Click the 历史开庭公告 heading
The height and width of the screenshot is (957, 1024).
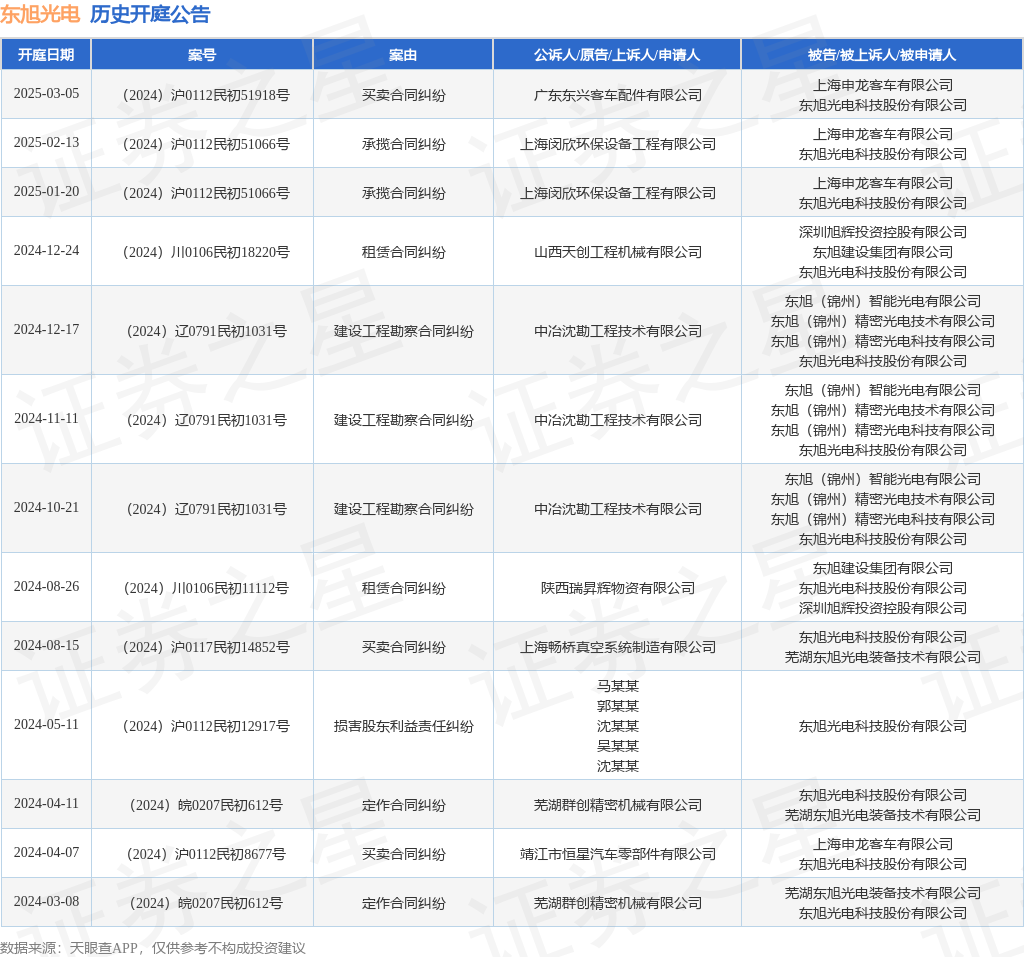pyautogui.click(x=150, y=14)
